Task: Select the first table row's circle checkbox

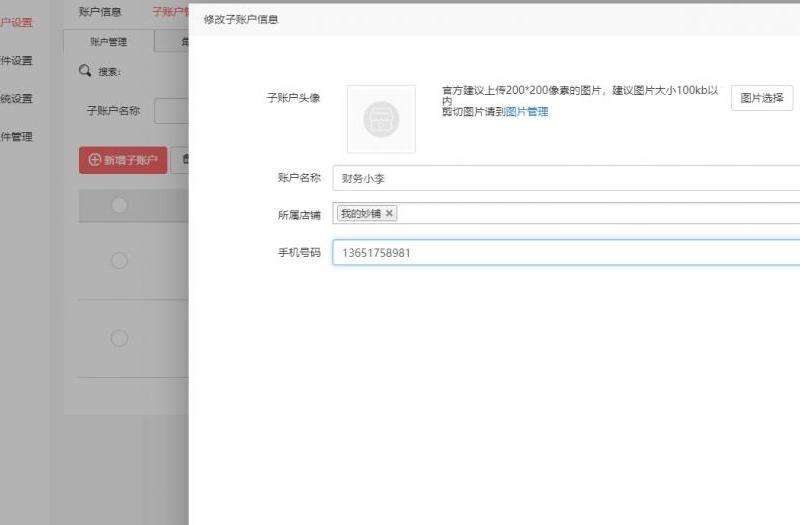Action: pyautogui.click(x=119, y=261)
